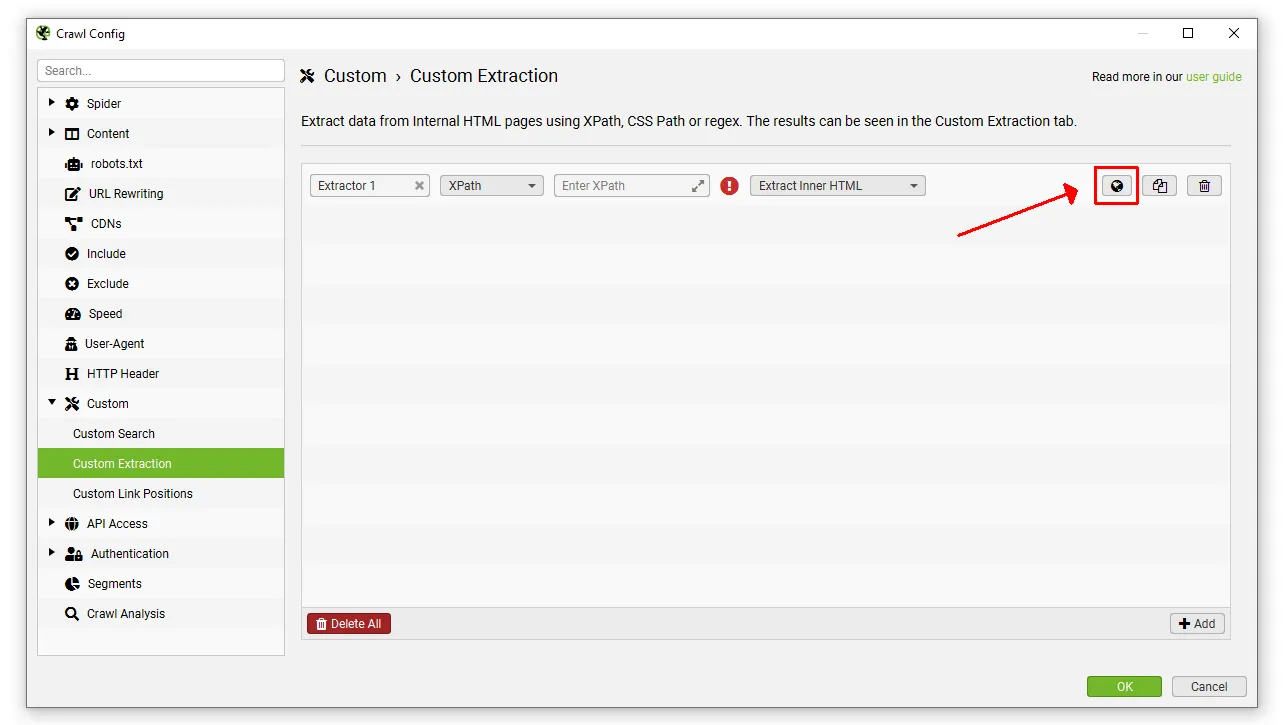Click Add to create a new extractor
The image size is (1283, 725).
click(x=1196, y=623)
